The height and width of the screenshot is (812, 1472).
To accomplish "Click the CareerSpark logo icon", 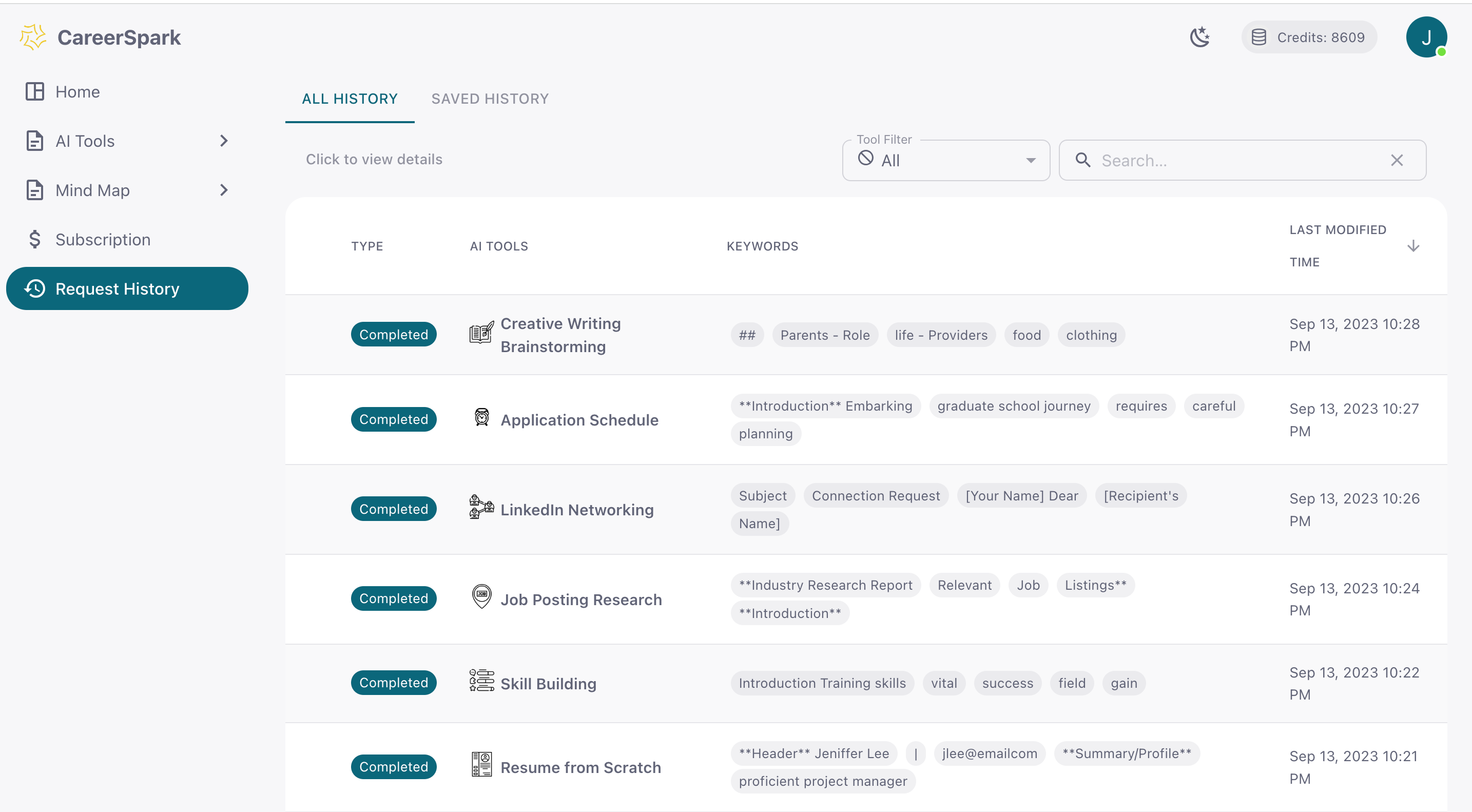I will 32,37.
